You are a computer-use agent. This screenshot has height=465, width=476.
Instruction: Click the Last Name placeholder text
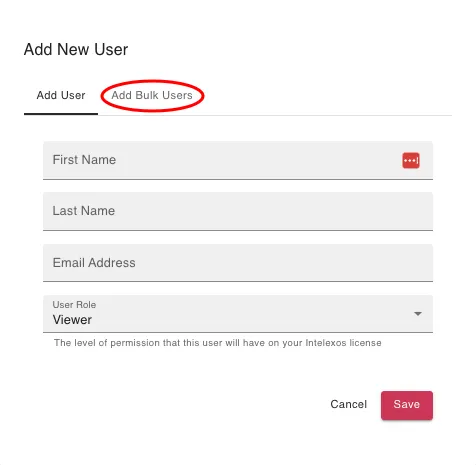(x=84, y=211)
